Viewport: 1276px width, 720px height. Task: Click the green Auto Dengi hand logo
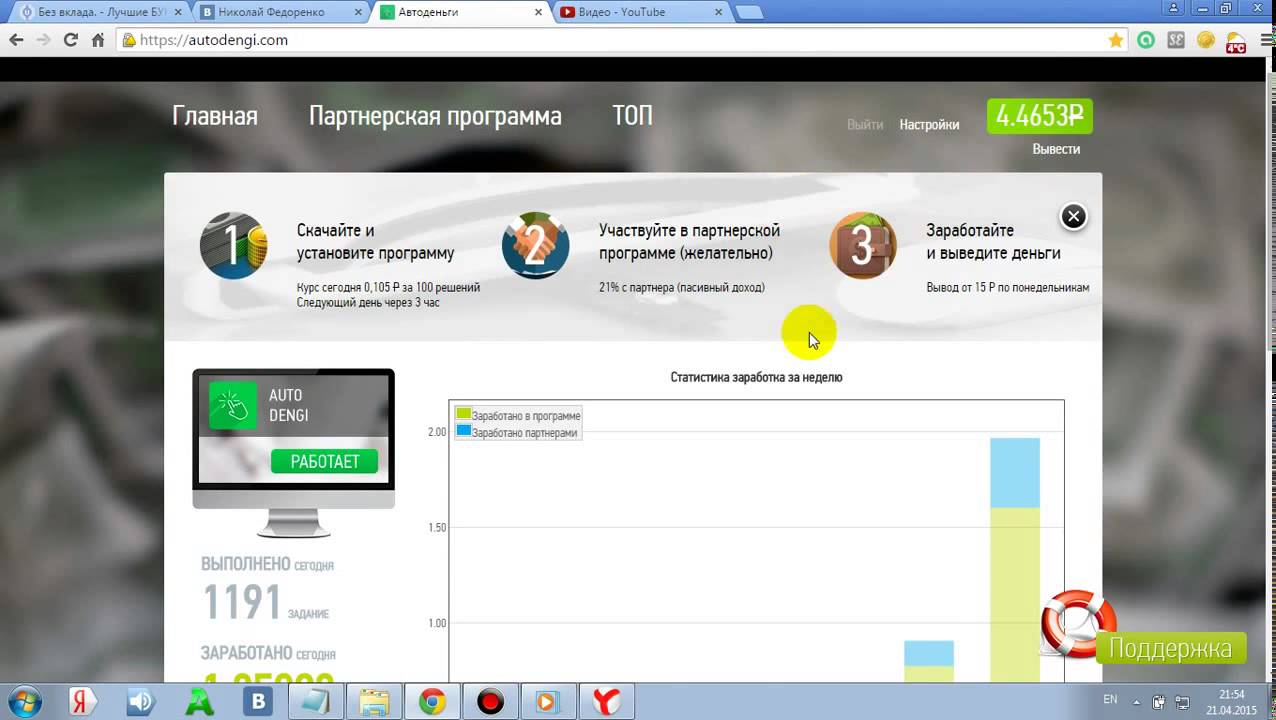[233, 405]
